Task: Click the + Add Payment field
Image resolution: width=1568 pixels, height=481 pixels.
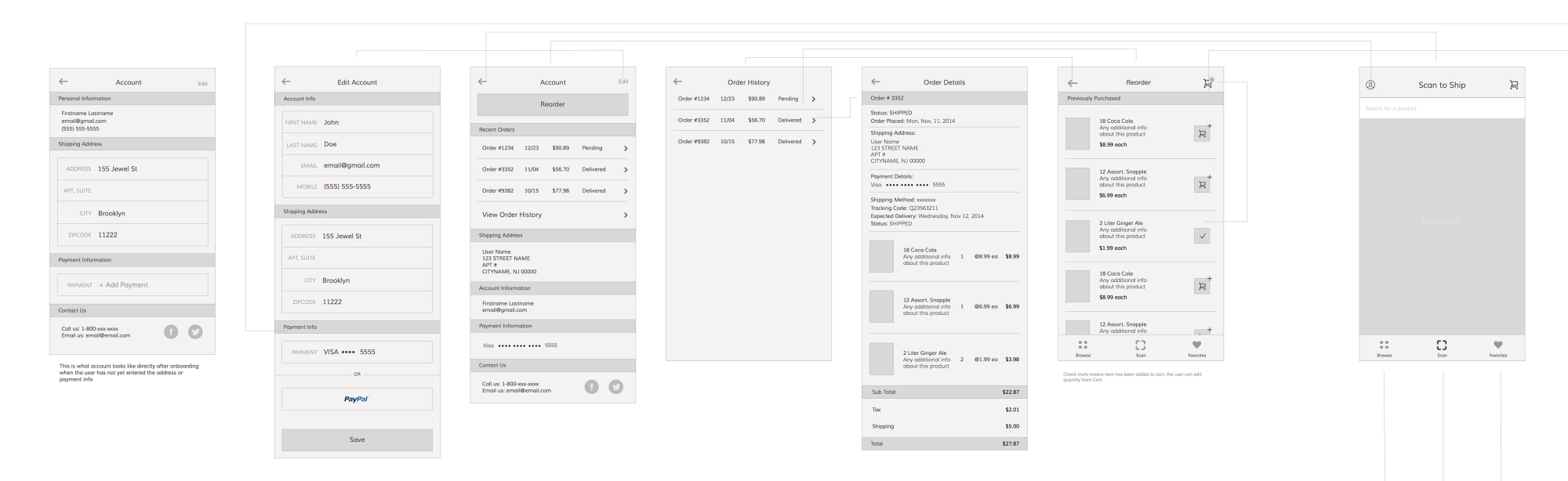Action: [x=132, y=285]
